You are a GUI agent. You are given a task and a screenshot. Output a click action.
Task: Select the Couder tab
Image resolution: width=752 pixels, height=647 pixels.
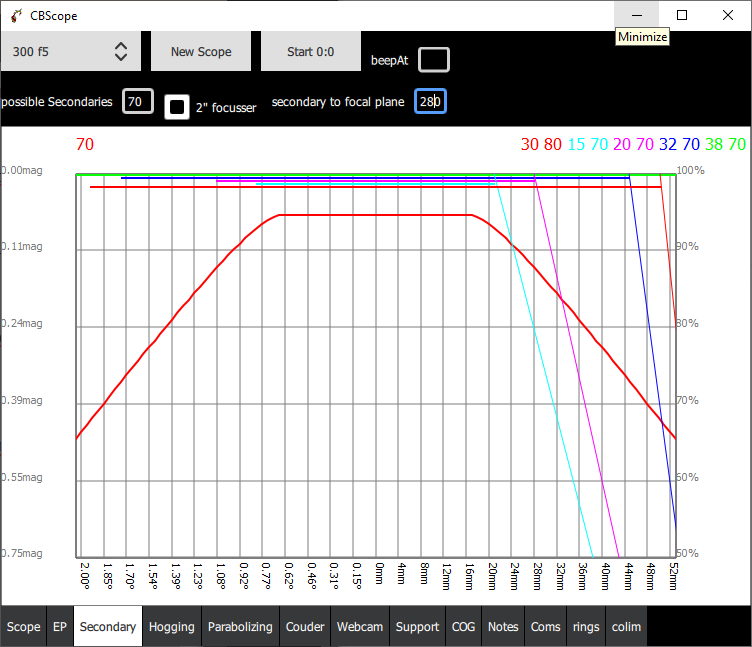pyautogui.click(x=305, y=626)
